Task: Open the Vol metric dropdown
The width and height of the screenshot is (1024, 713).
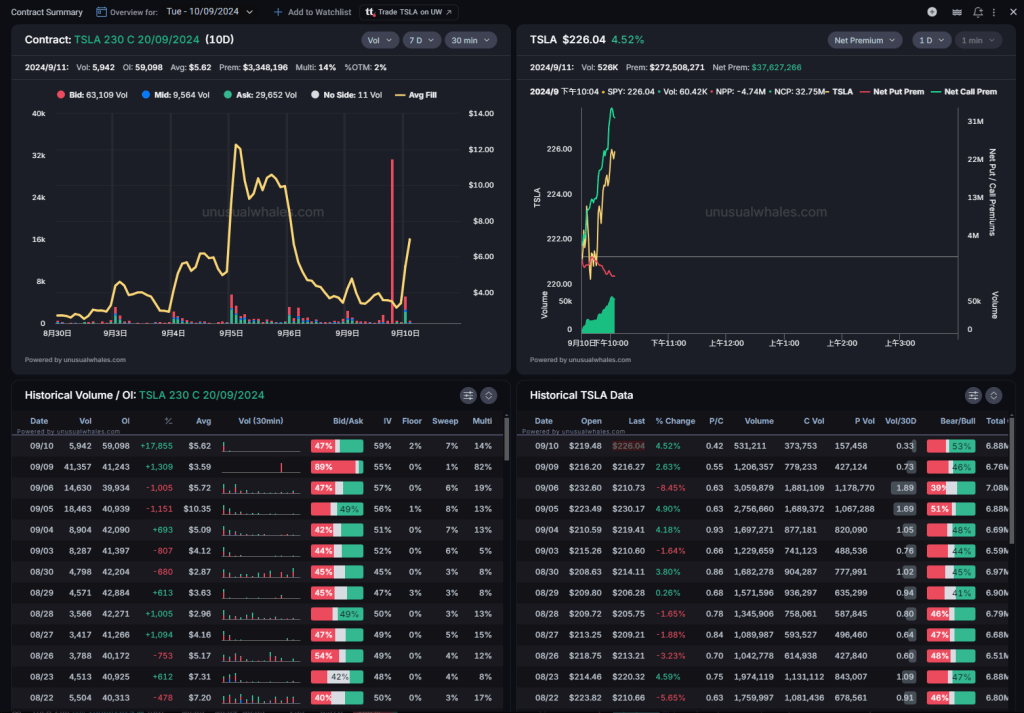Action: pyautogui.click(x=378, y=40)
